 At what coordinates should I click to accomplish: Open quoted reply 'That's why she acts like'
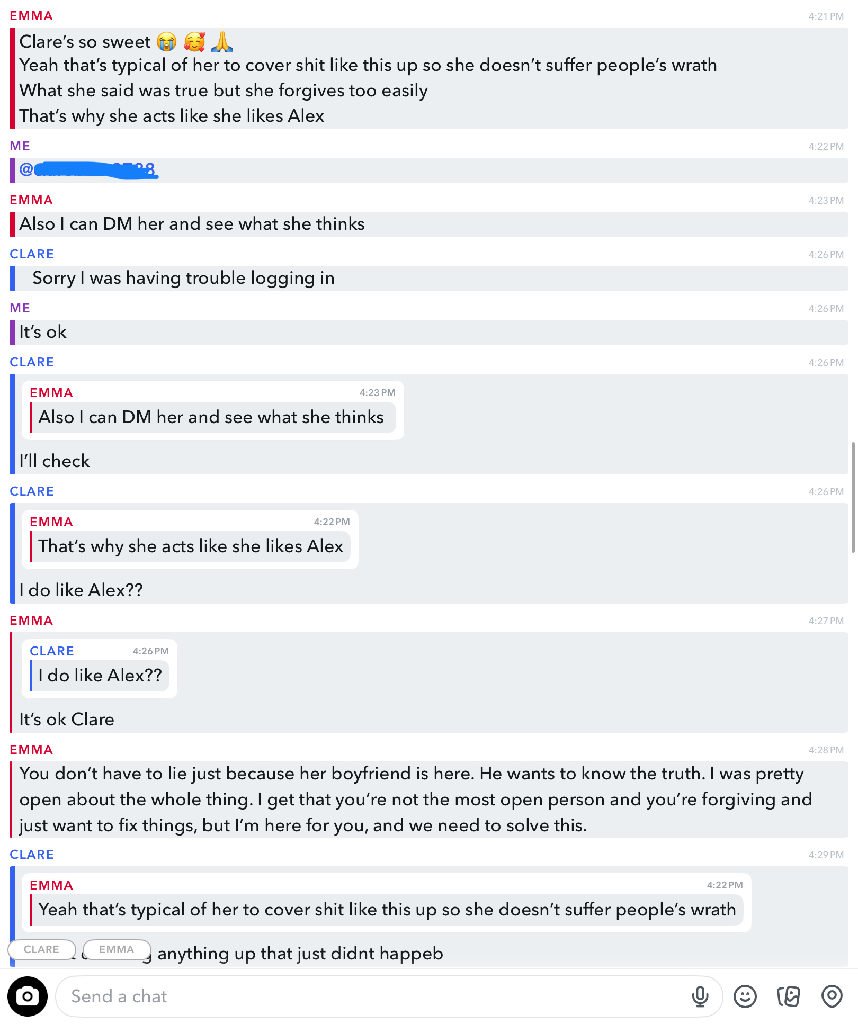(x=191, y=539)
